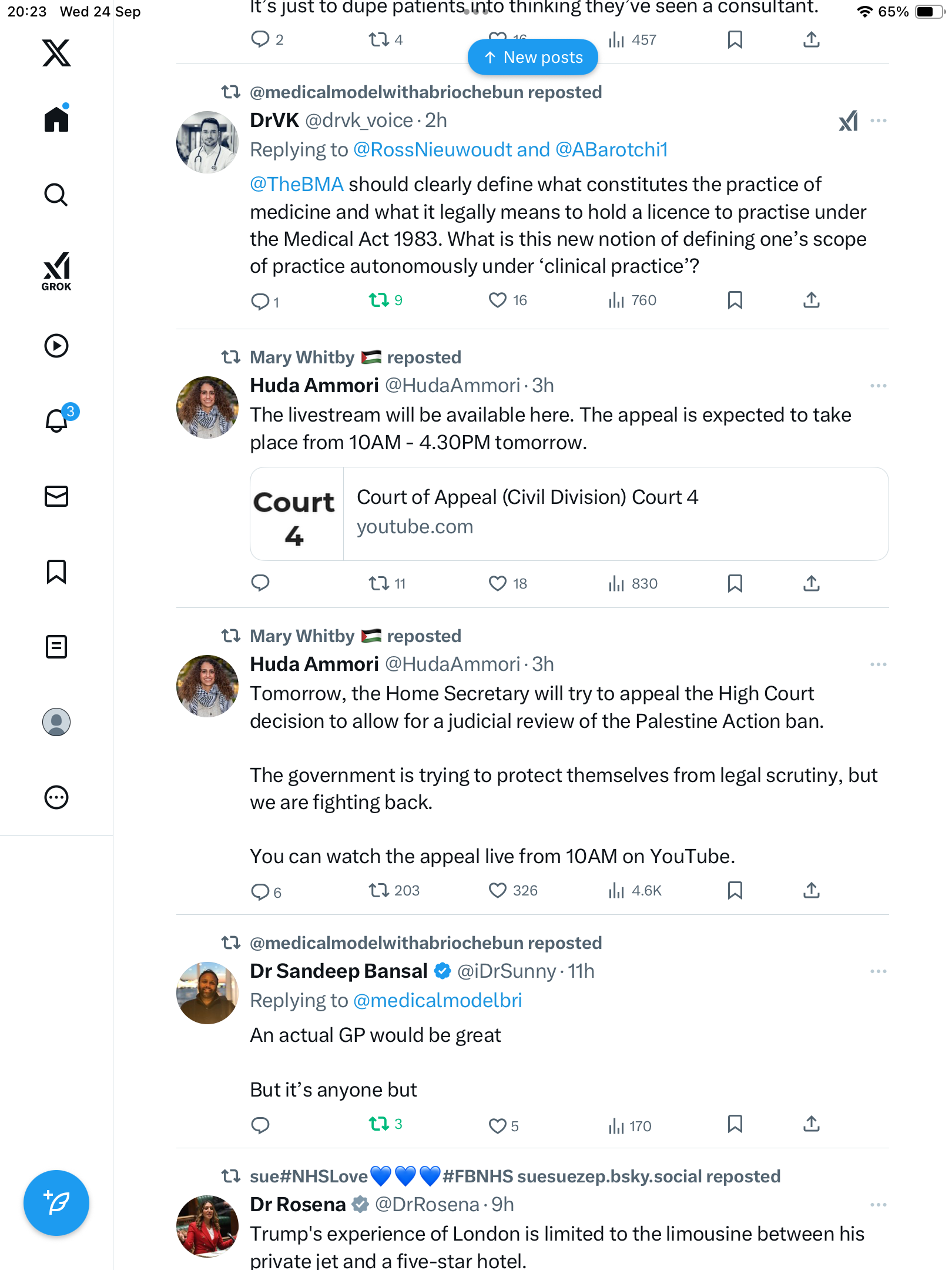Share Huda Ammori's livestream post
The width and height of the screenshot is (952, 1270).
[x=812, y=583]
